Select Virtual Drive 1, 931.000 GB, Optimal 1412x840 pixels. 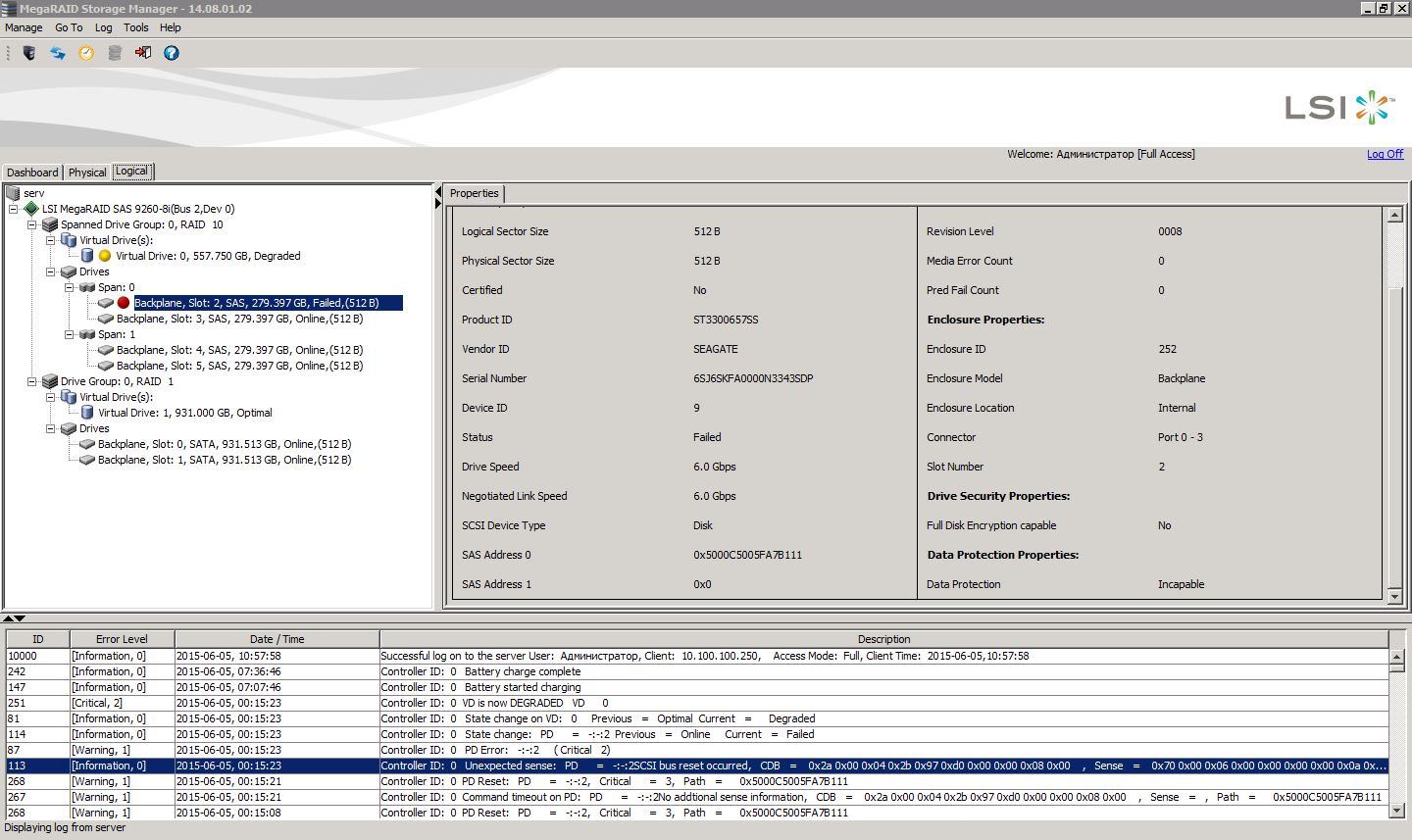pos(184,413)
